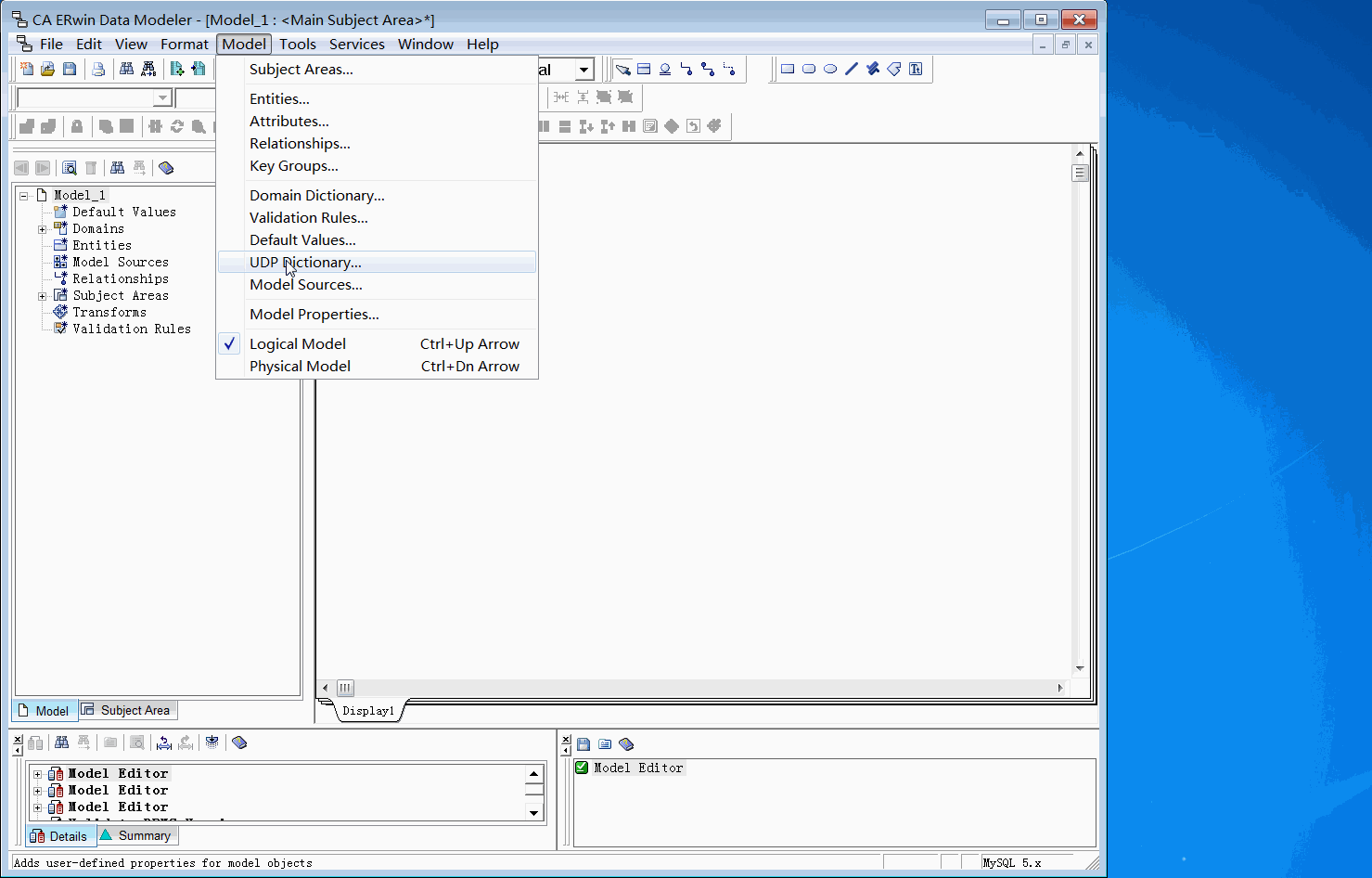1372x878 pixels.
Task: Open the model type dropdown arrow ending 'al'
Action: pos(583,70)
